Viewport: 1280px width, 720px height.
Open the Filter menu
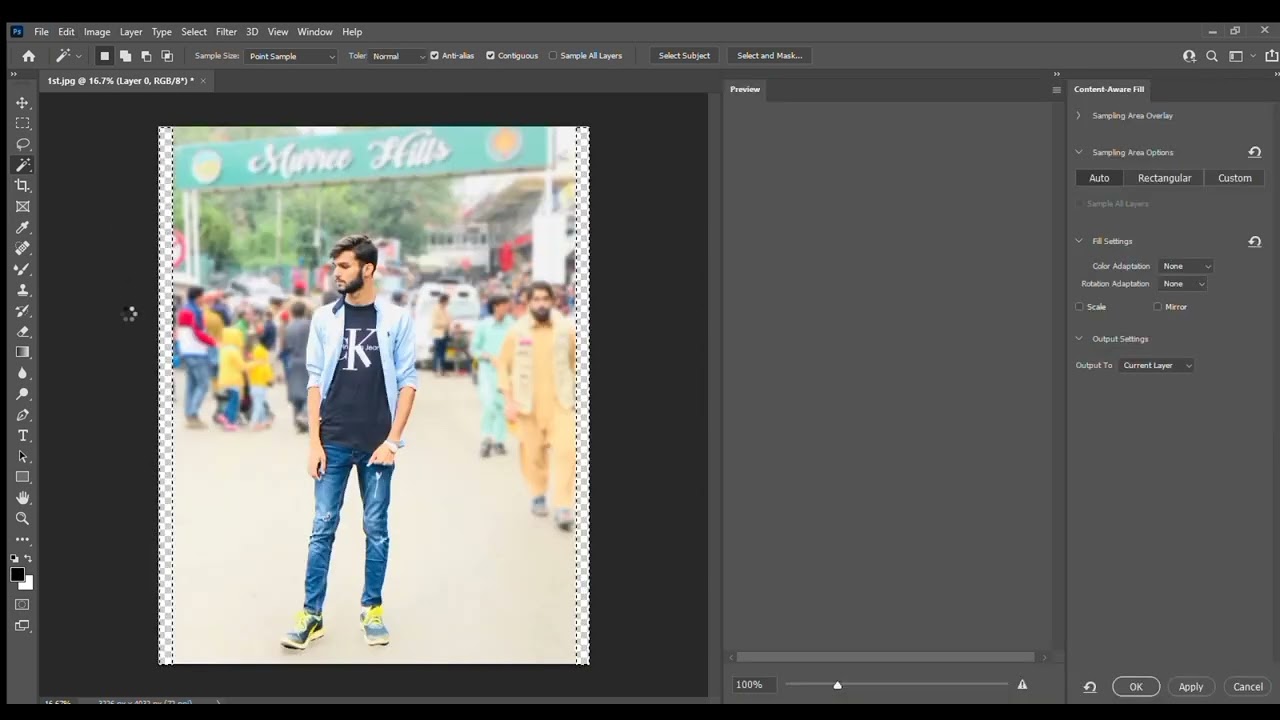pos(226,32)
